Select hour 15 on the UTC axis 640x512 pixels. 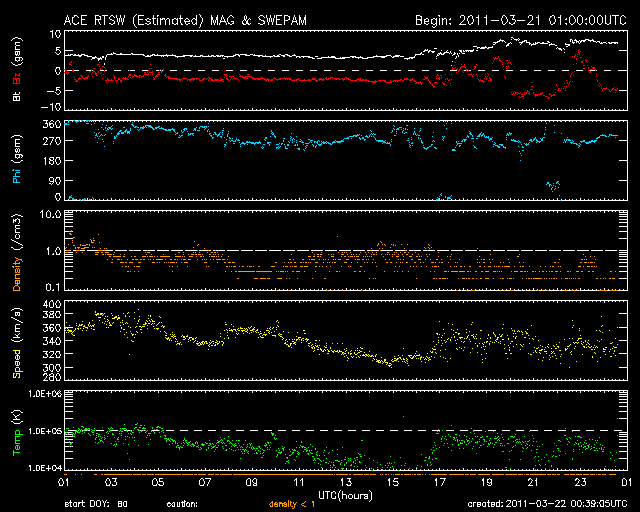pos(393,482)
